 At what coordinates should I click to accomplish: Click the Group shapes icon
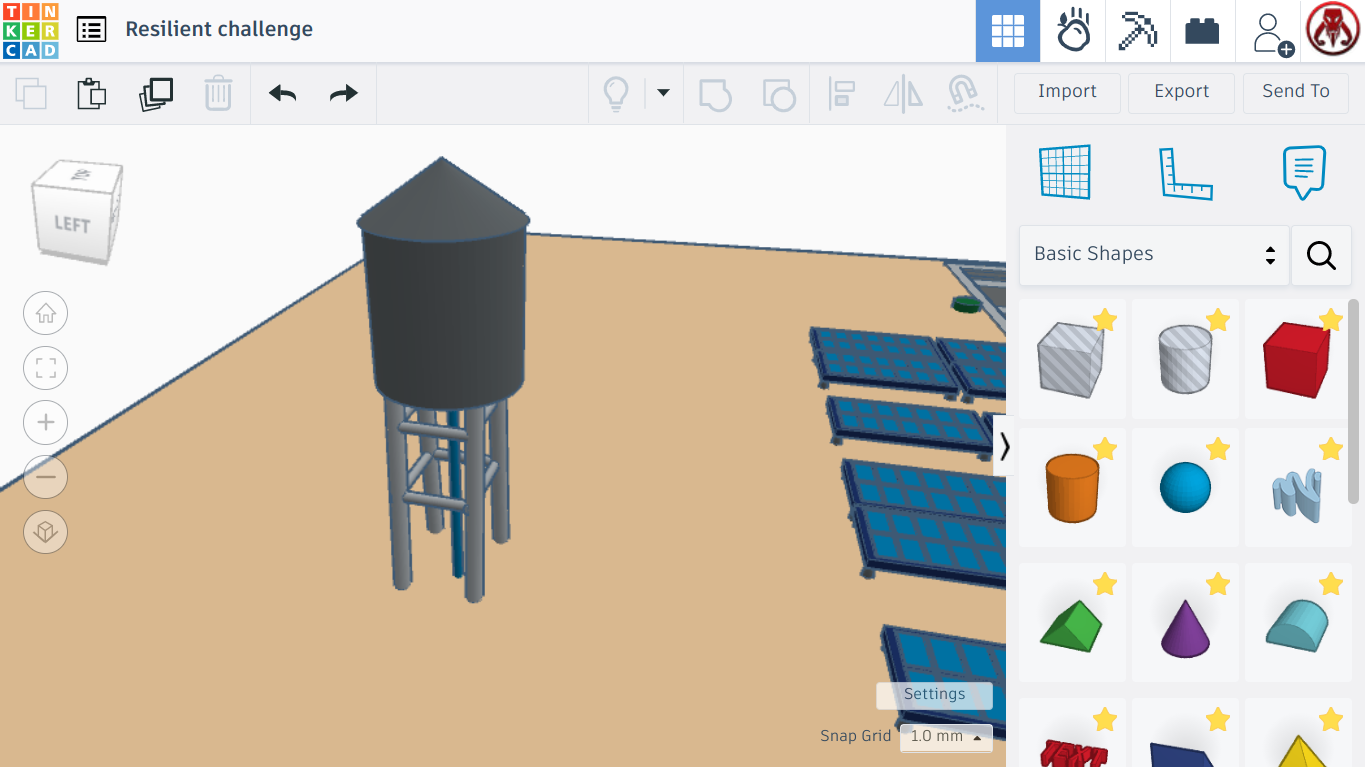715,94
